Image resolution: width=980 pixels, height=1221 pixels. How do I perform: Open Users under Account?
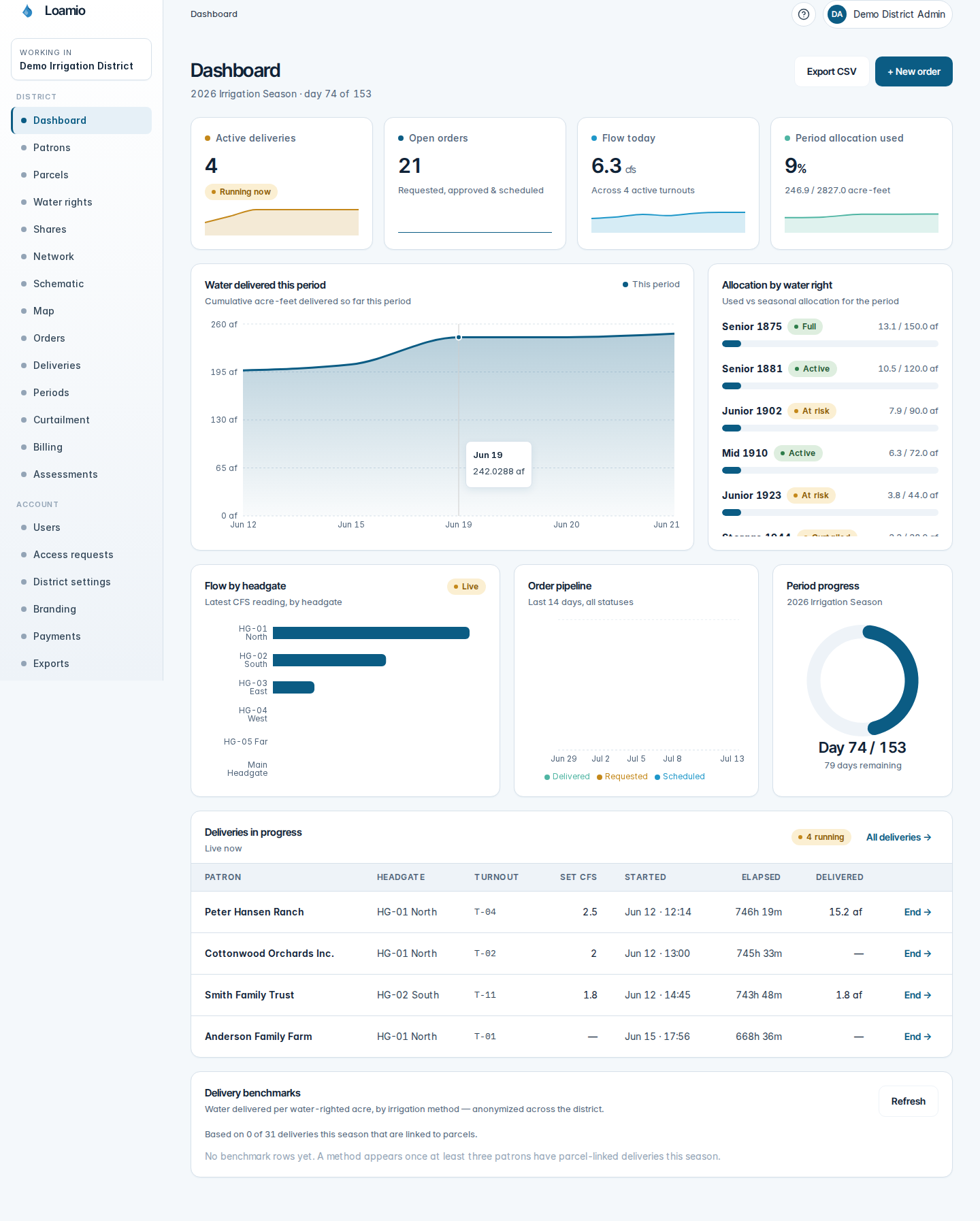point(82,527)
